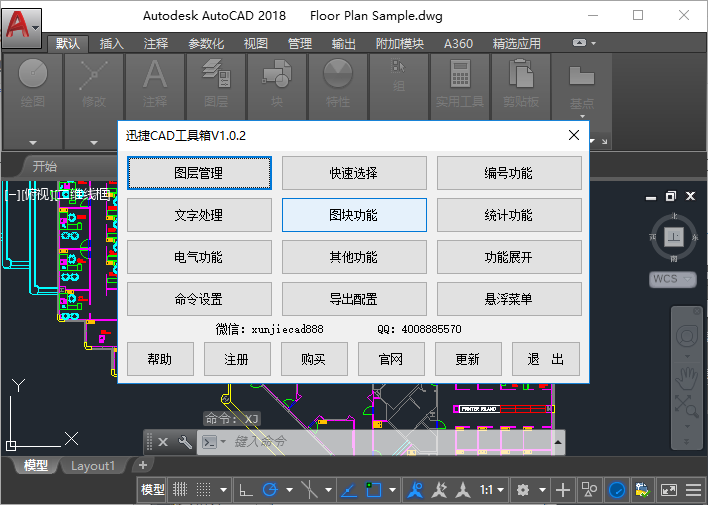Toggle annotation objects display icon

[415, 490]
